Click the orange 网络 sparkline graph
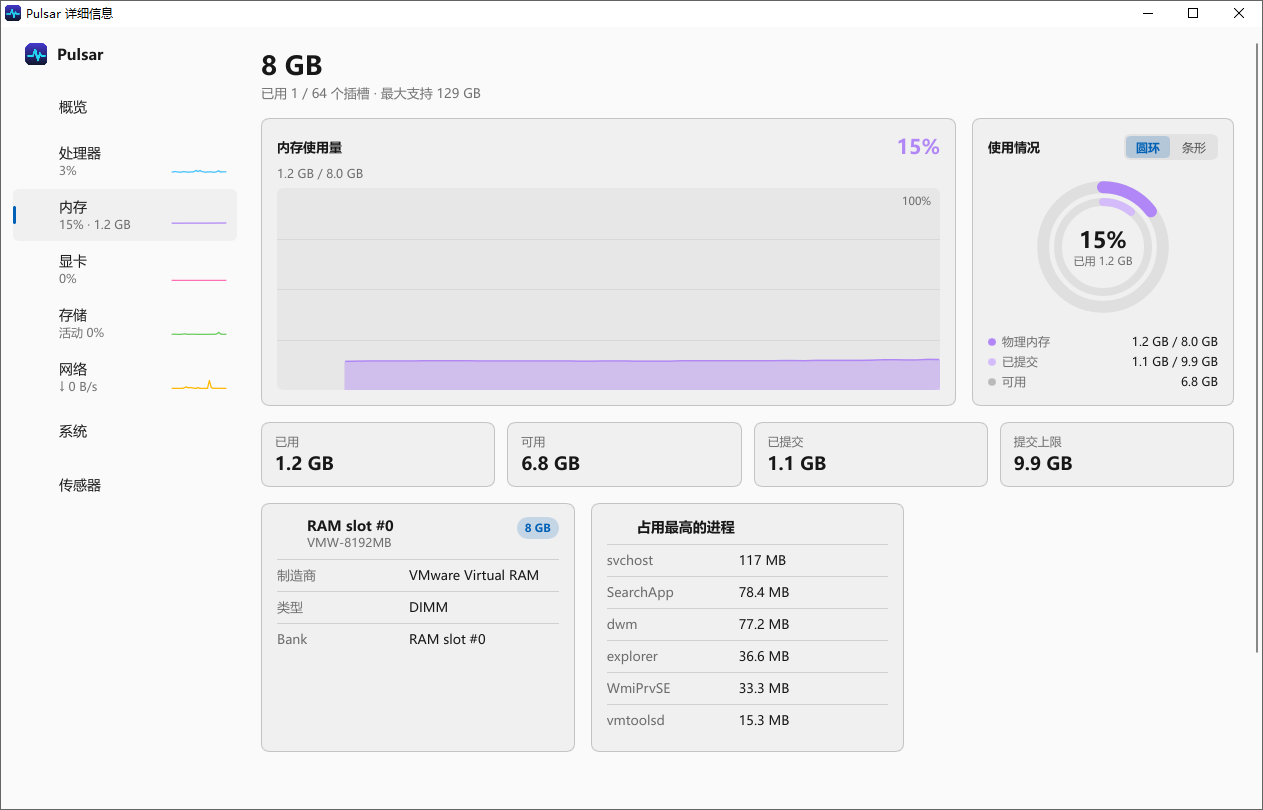 point(199,385)
